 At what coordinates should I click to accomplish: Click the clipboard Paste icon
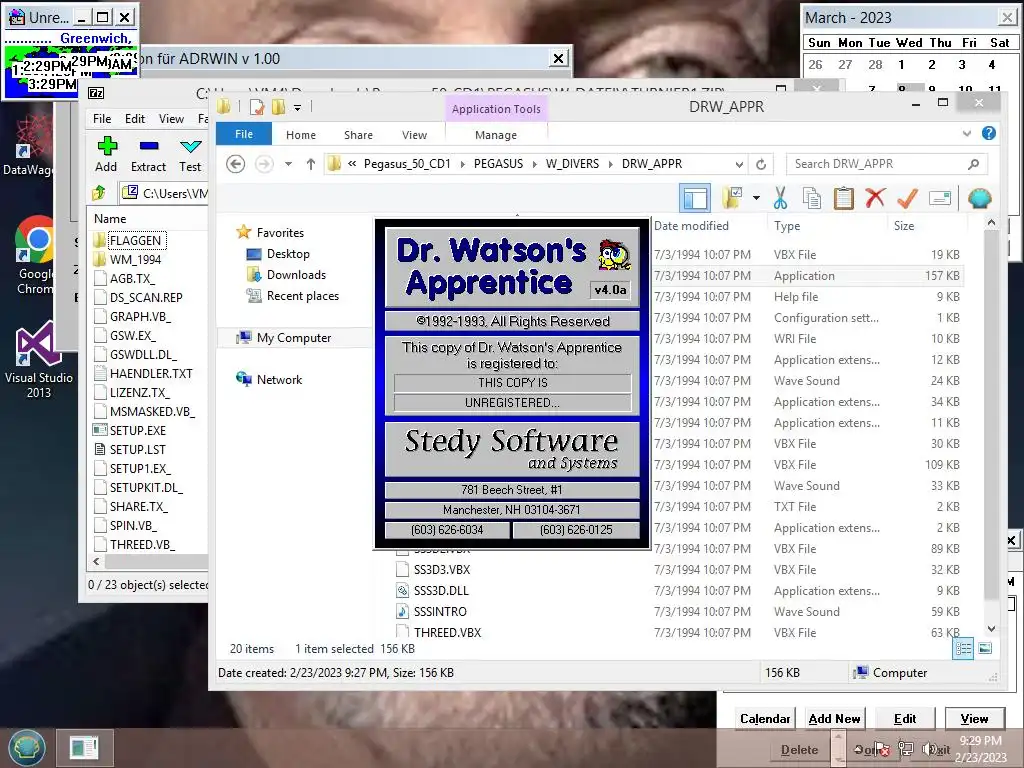tap(844, 198)
